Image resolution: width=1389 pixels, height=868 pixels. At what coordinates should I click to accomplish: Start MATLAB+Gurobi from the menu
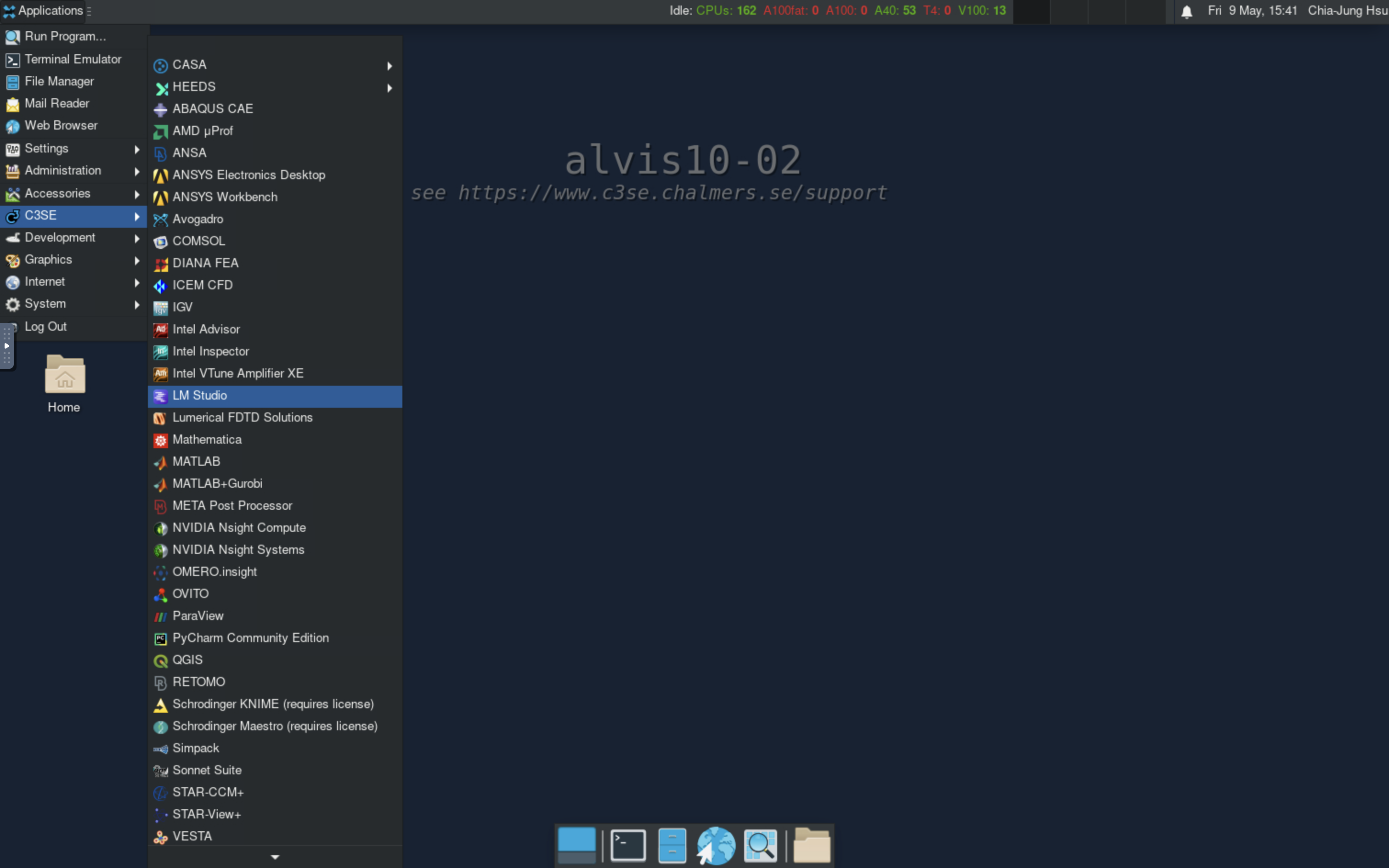point(217,484)
